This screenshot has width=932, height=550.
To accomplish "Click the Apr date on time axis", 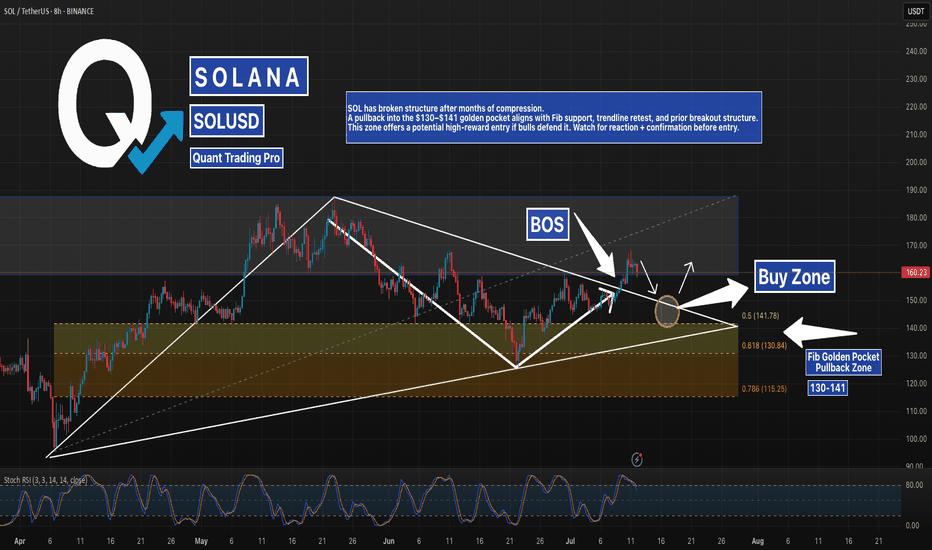I will point(20,541).
